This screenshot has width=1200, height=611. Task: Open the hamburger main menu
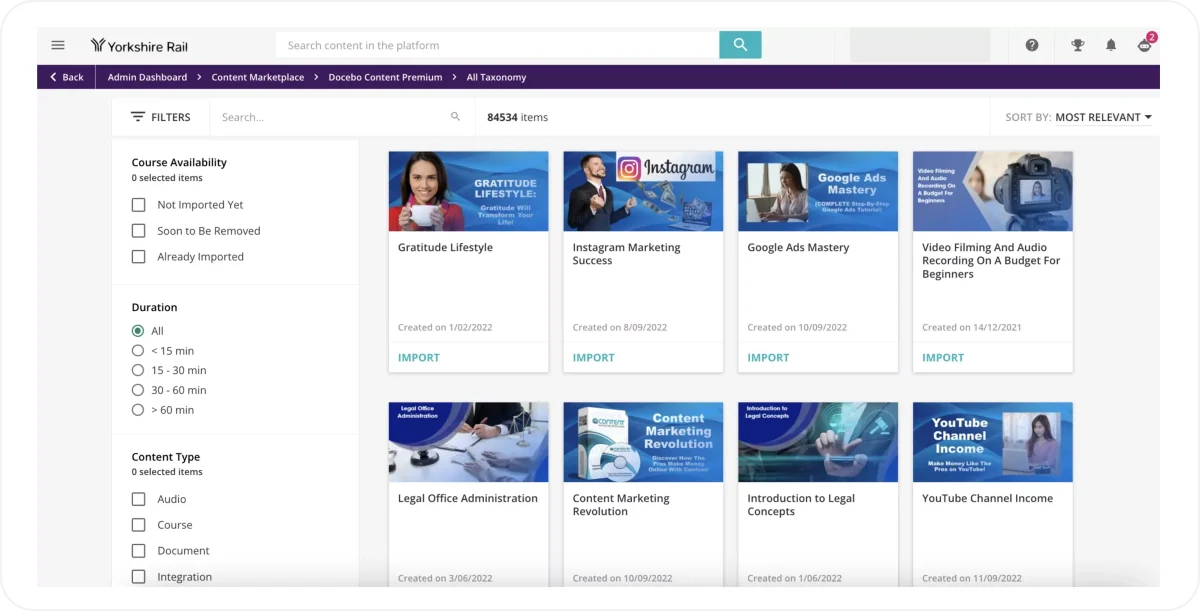[58, 45]
